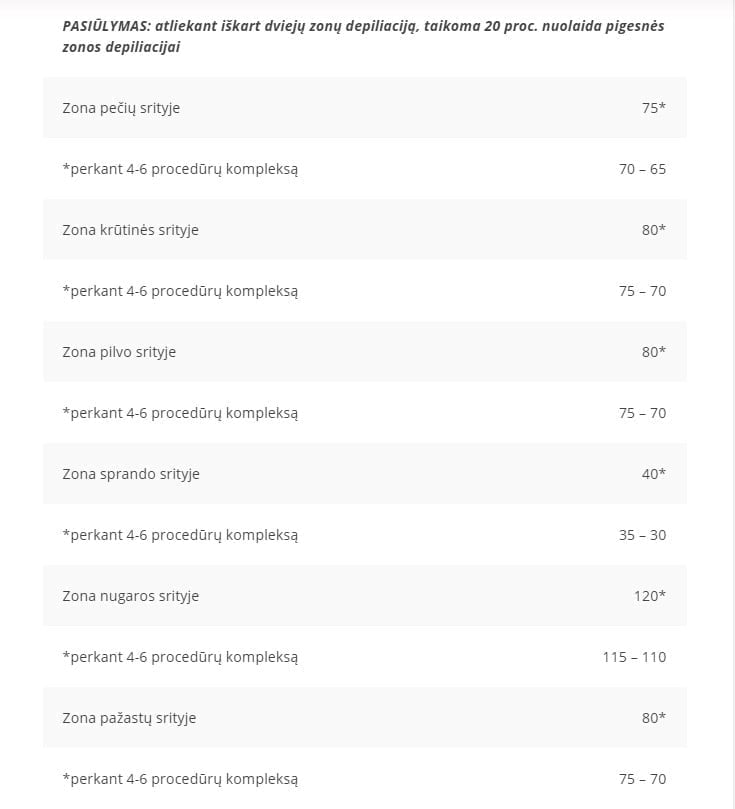This screenshot has width=735, height=809.
Task: Select the 75* price for pečių zone
Action: (654, 108)
